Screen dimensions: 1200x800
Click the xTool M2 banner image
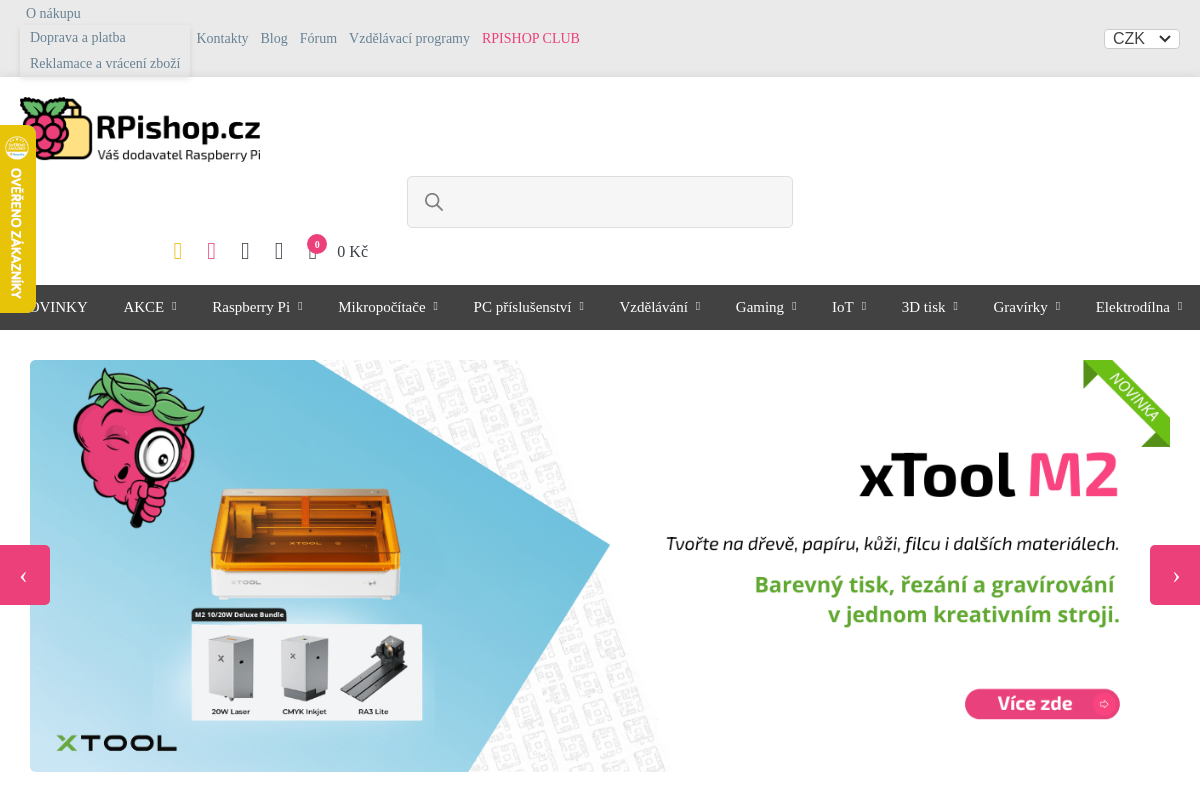click(x=600, y=566)
